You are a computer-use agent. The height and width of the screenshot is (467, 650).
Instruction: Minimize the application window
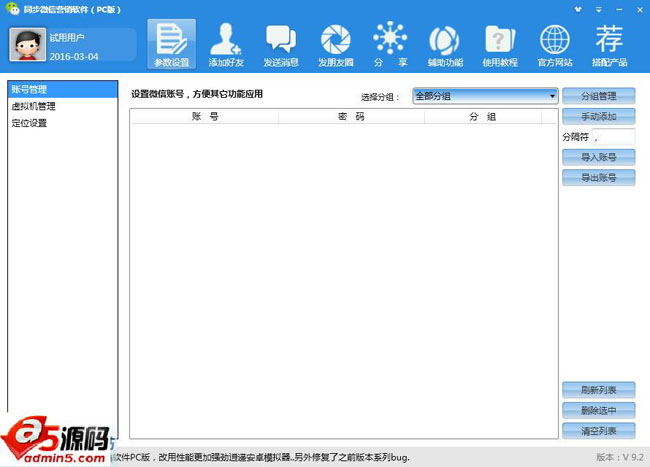[619, 9]
